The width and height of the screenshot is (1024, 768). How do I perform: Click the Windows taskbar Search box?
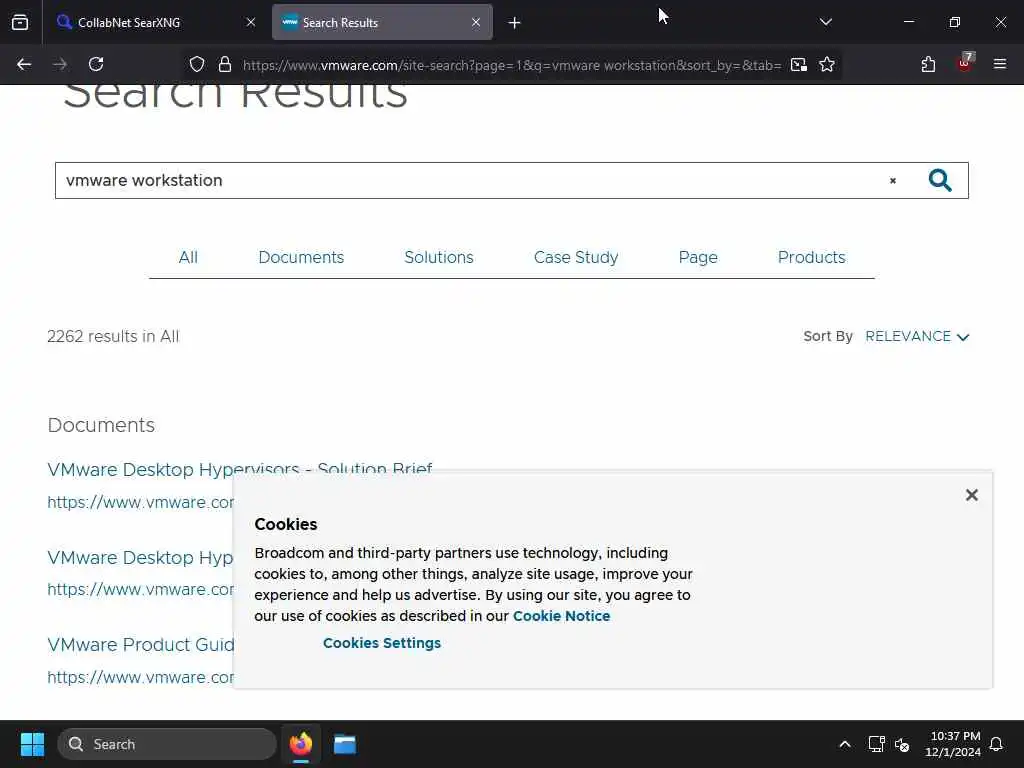(x=167, y=744)
